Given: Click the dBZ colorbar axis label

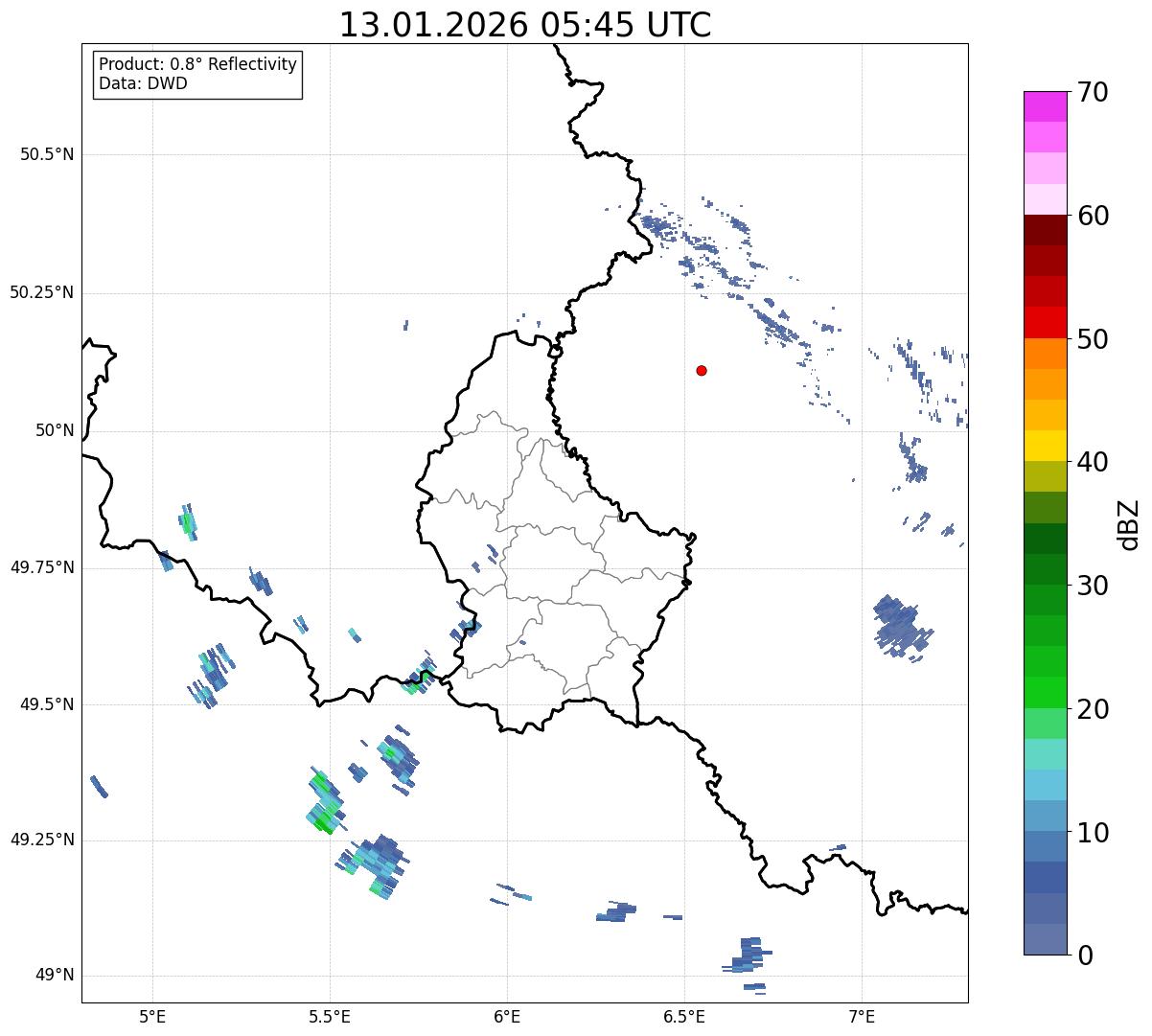Looking at the screenshot, I should 1129,523.
